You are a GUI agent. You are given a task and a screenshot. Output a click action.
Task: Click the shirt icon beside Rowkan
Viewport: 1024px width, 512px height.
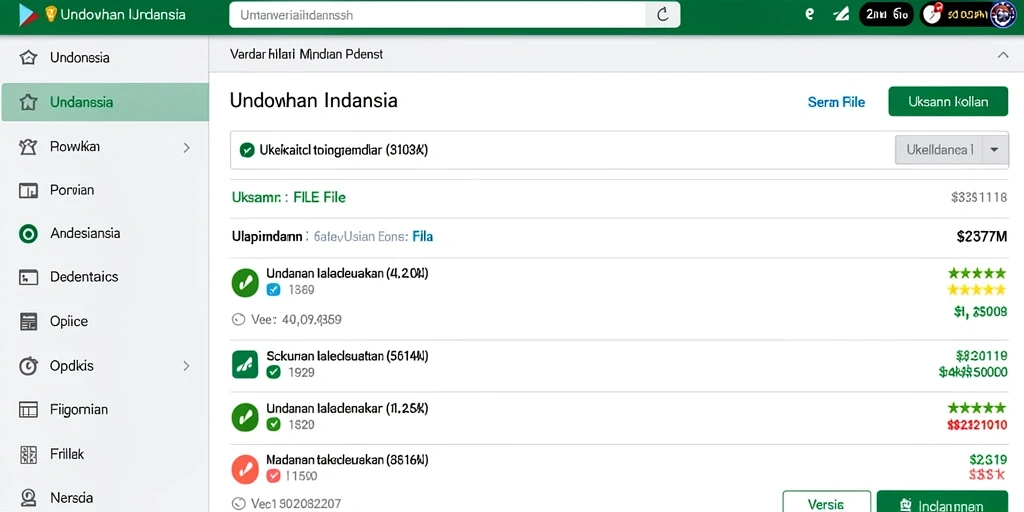[x=28, y=146]
